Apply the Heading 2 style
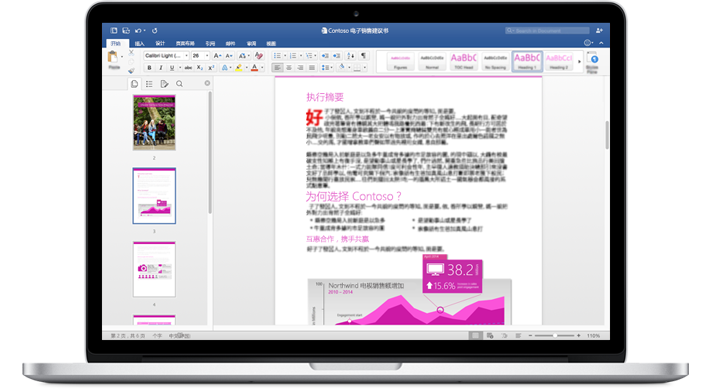This screenshot has height=389, width=713. point(559,61)
